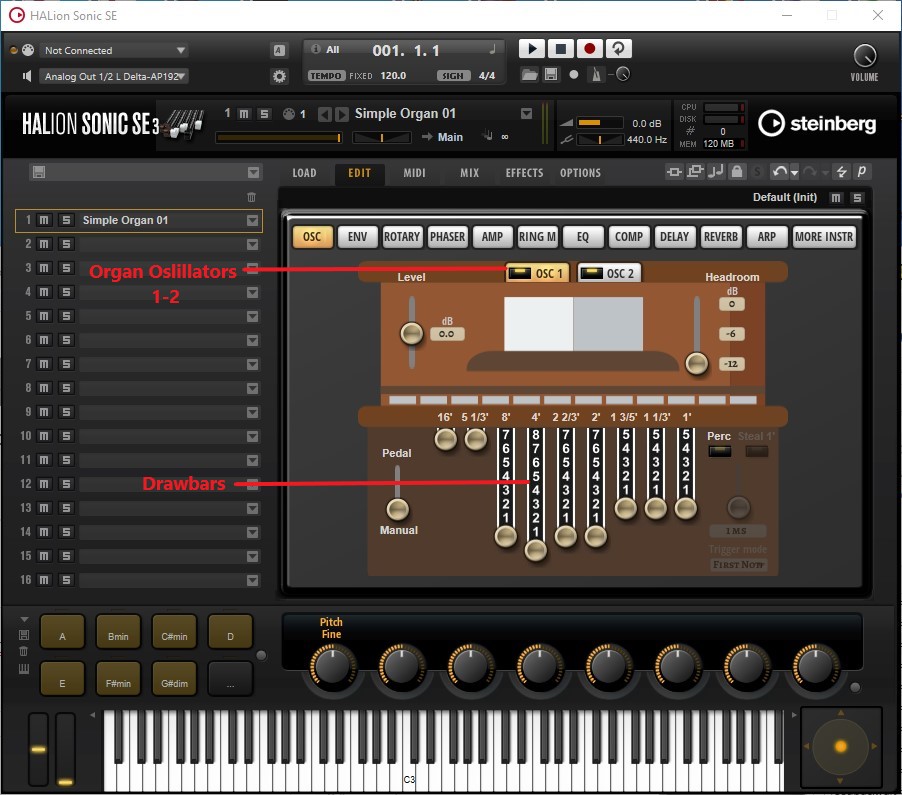The width and height of the screenshot is (902, 795).
Task: Click the MIDI reset lightning icon
Action: tap(842, 171)
